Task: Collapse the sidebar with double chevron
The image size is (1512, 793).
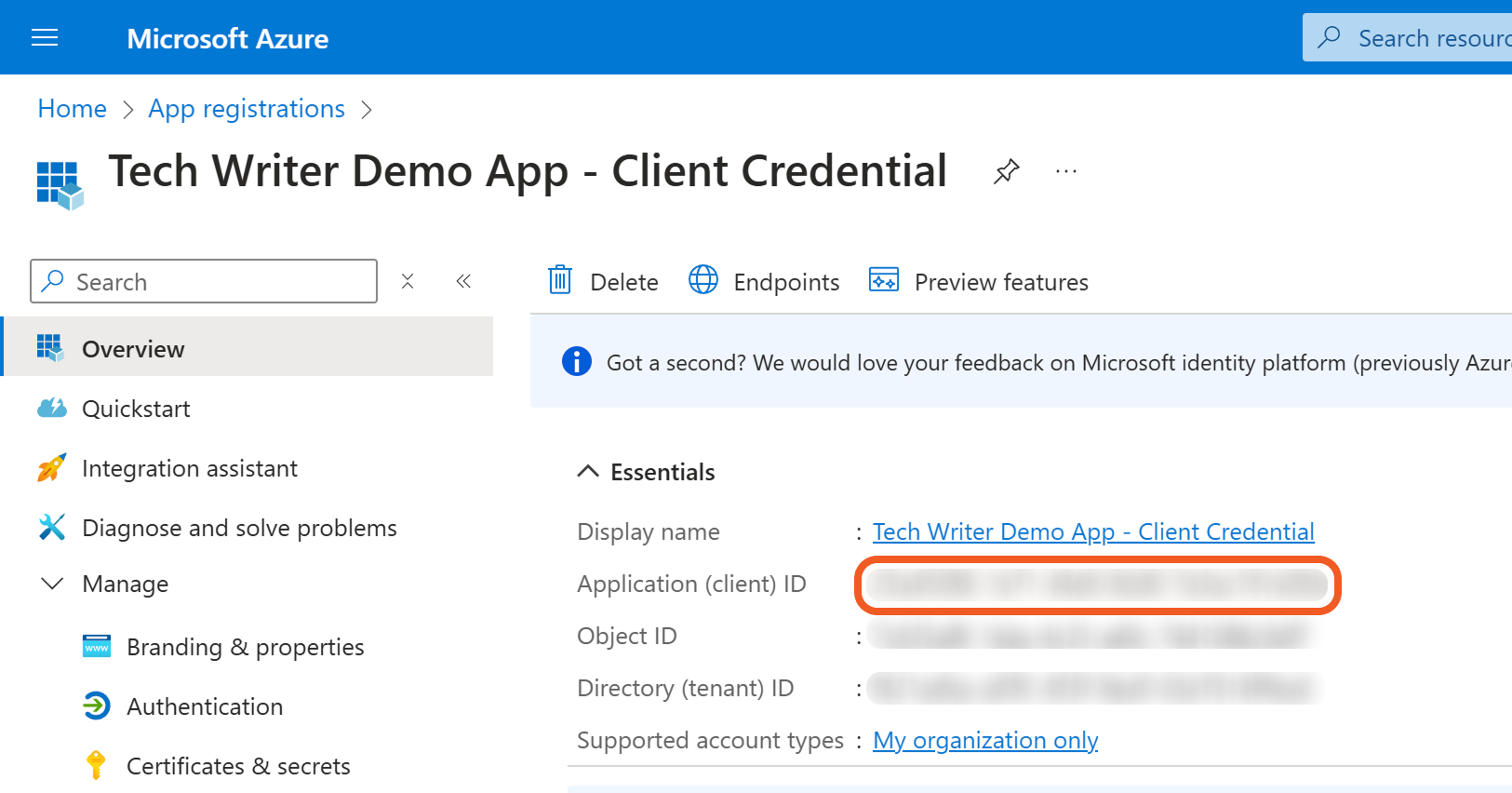Action: point(463,281)
